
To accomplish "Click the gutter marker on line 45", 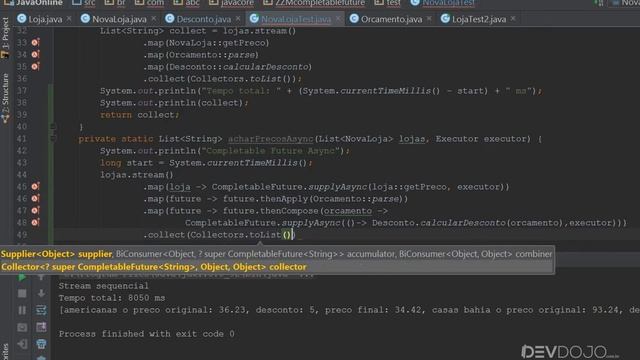I will (36, 187).
